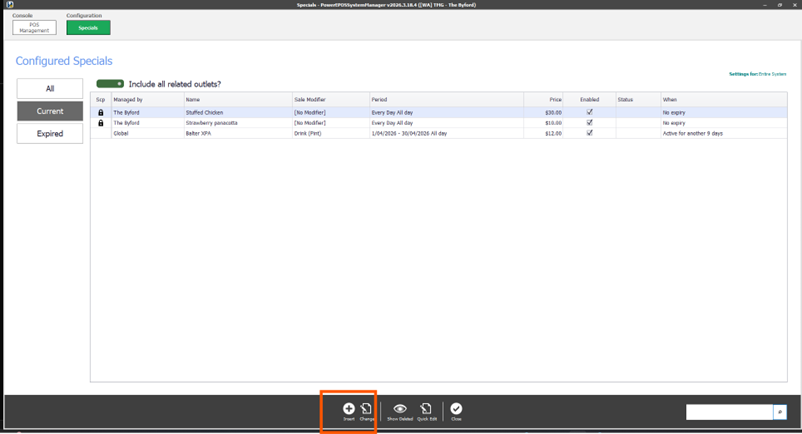Click the search magnifier button
The width and height of the screenshot is (802, 434).
pos(780,412)
